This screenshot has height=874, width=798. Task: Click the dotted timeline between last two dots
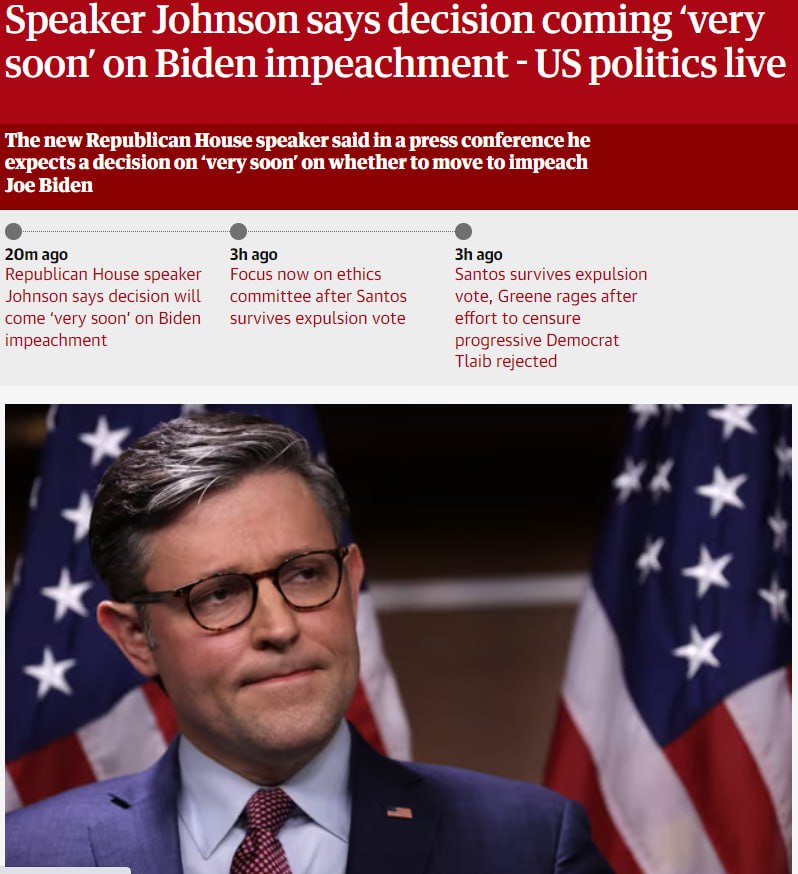(x=351, y=231)
